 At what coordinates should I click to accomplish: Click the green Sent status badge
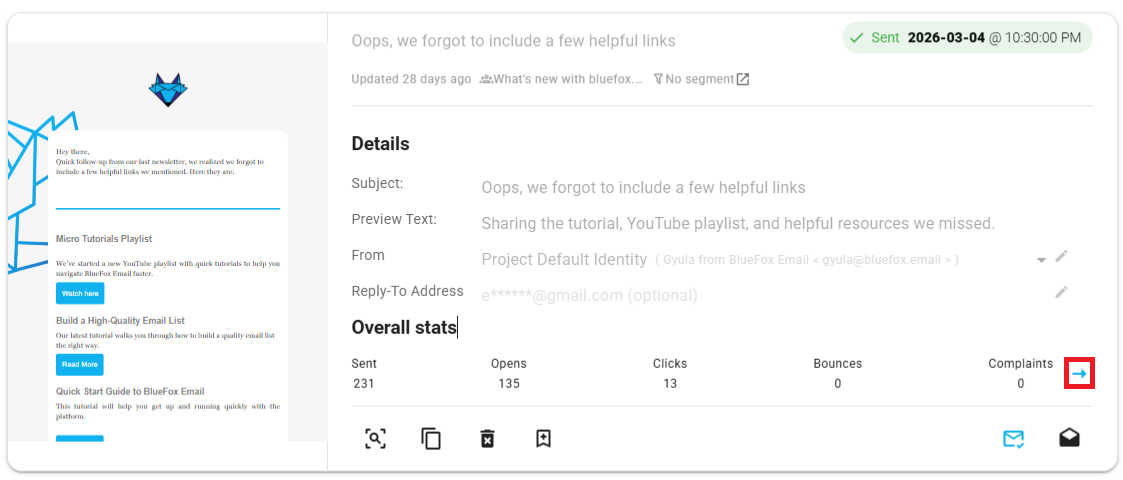point(966,38)
